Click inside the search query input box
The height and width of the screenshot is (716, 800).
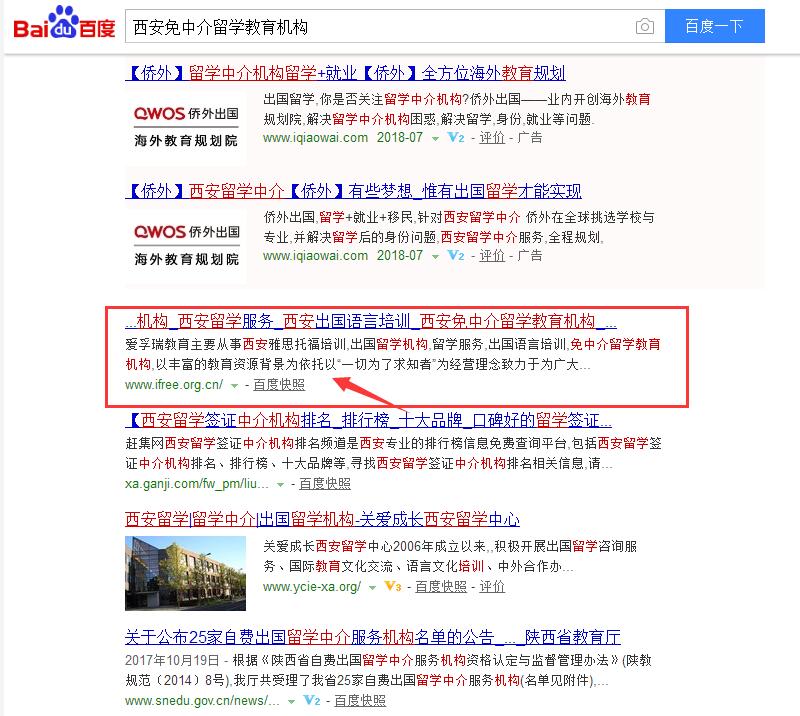(x=380, y=26)
